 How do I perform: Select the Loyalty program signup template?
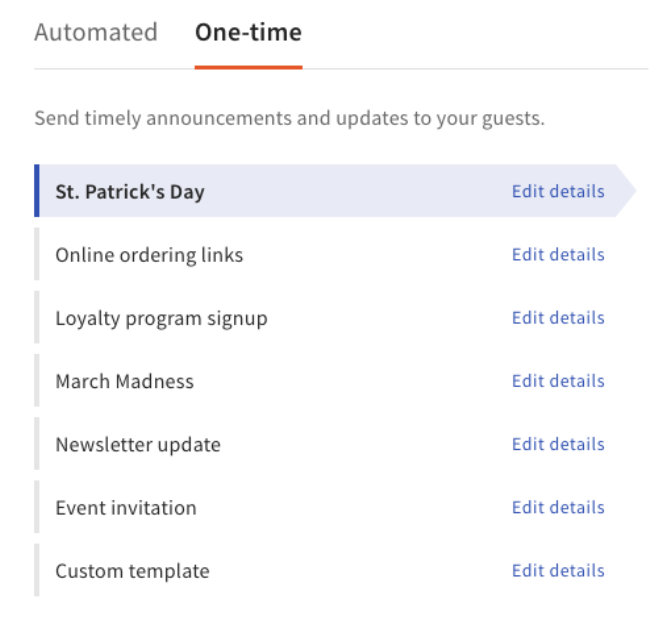click(x=161, y=318)
